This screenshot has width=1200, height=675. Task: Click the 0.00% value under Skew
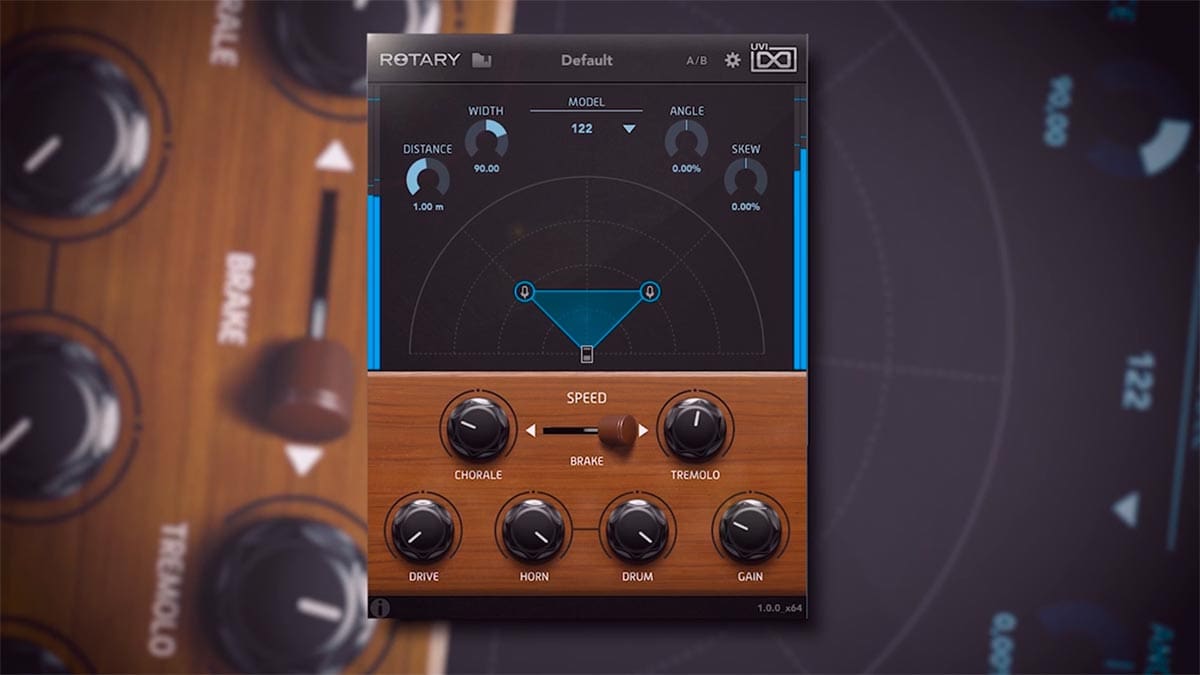pyautogui.click(x=746, y=207)
